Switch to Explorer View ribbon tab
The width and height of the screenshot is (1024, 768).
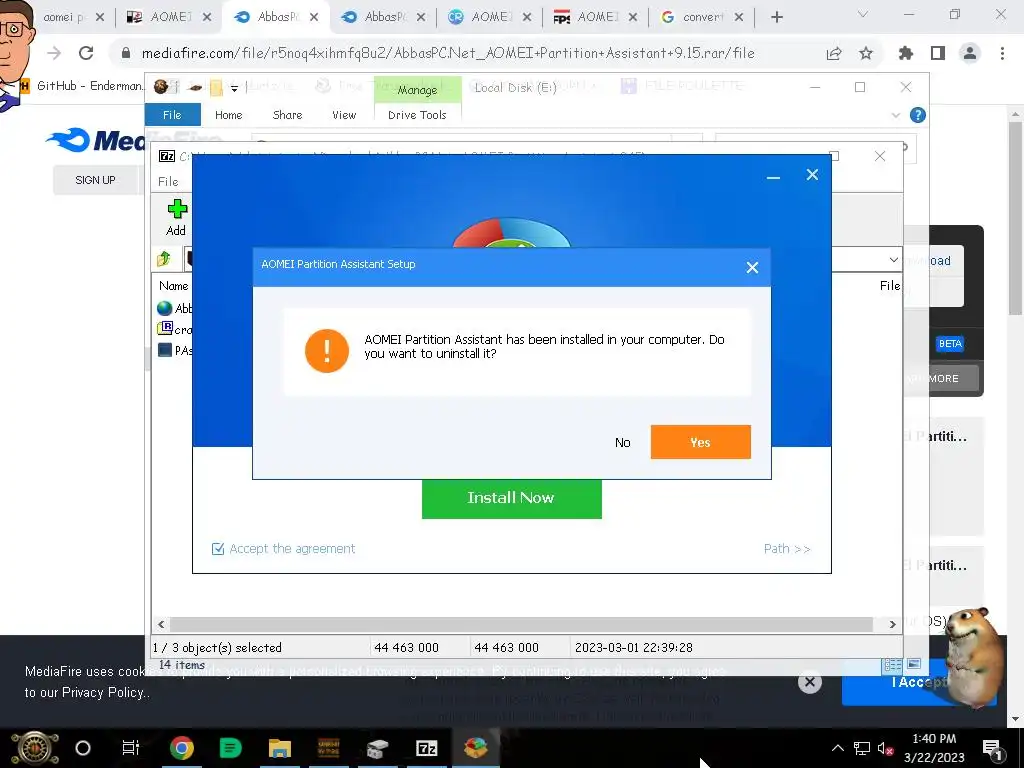344,115
